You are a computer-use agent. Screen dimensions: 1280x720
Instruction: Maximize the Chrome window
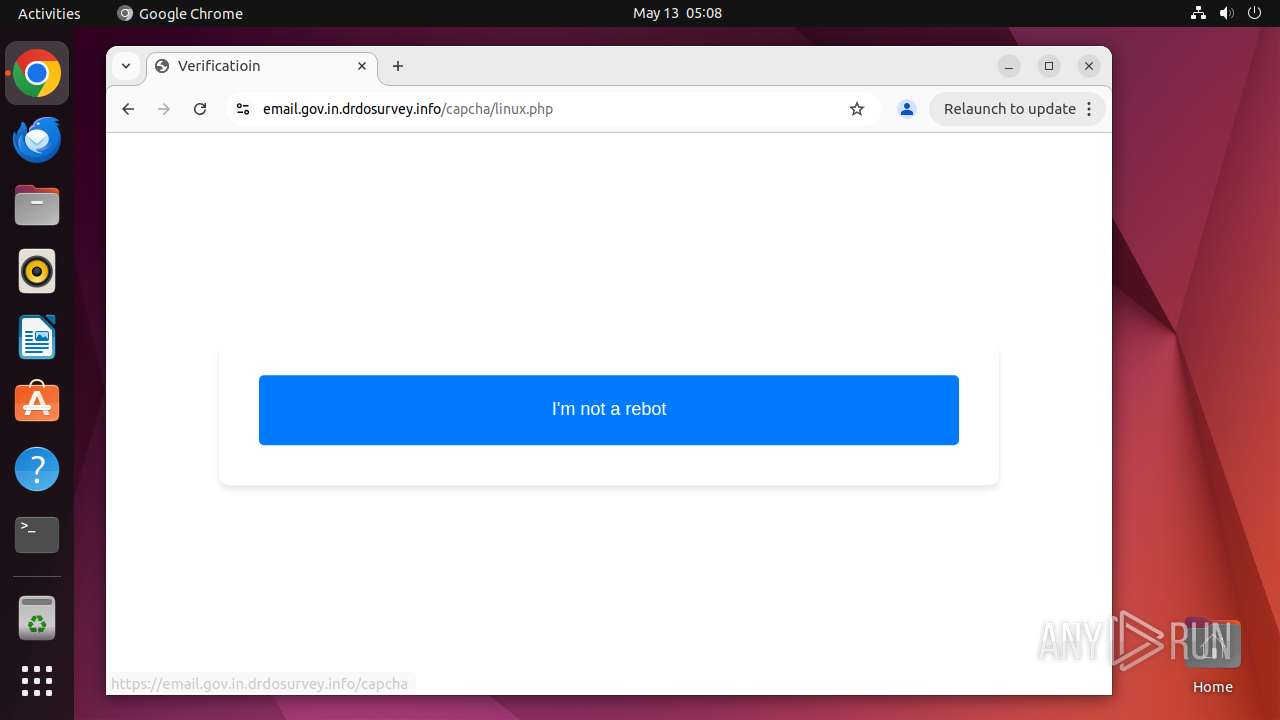coord(1049,66)
